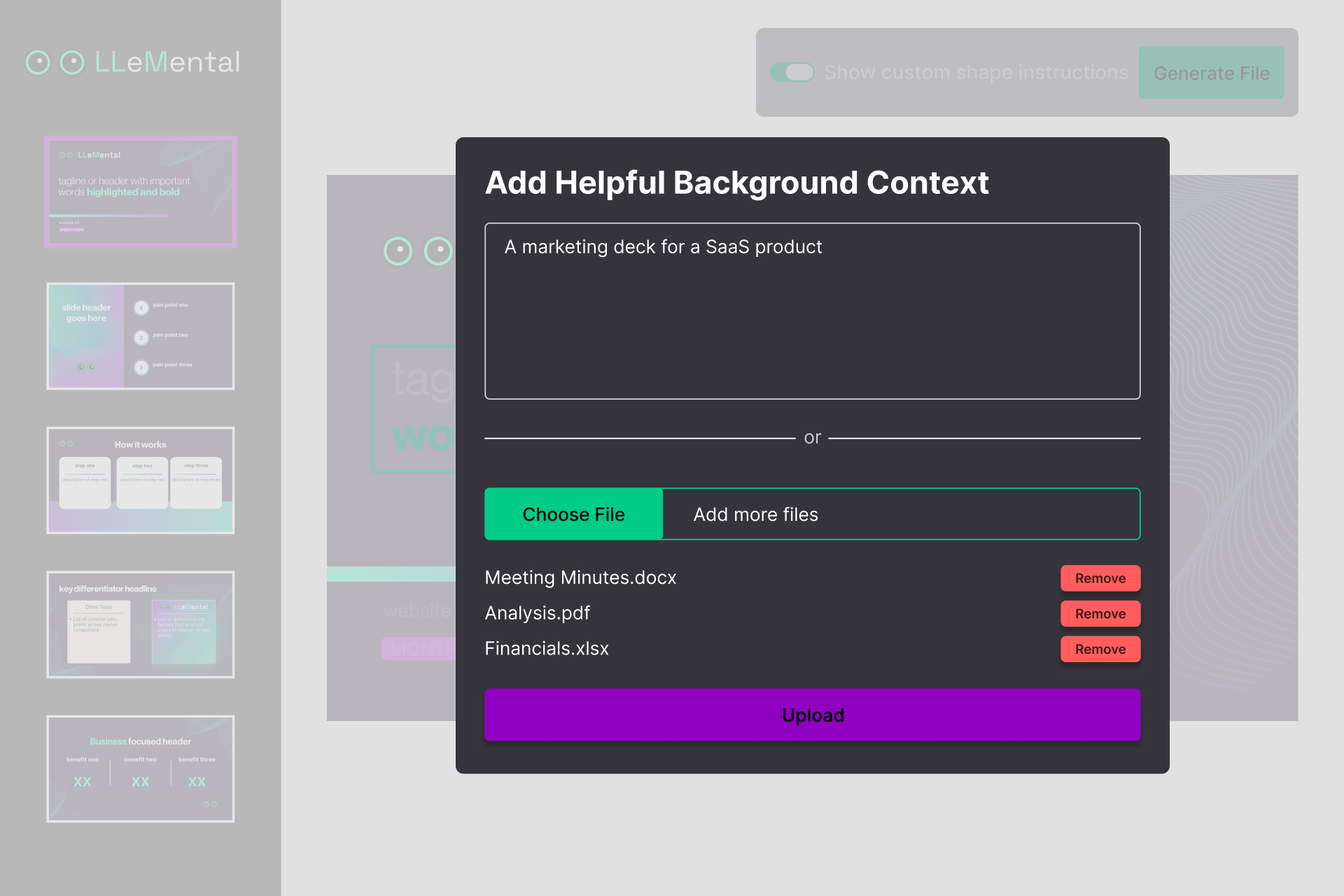Select the 'key differentiator headline' slide thumbnail
The height and width of the screenshot is (896, 1344).
pyautogui.click(x=140, y=624)
